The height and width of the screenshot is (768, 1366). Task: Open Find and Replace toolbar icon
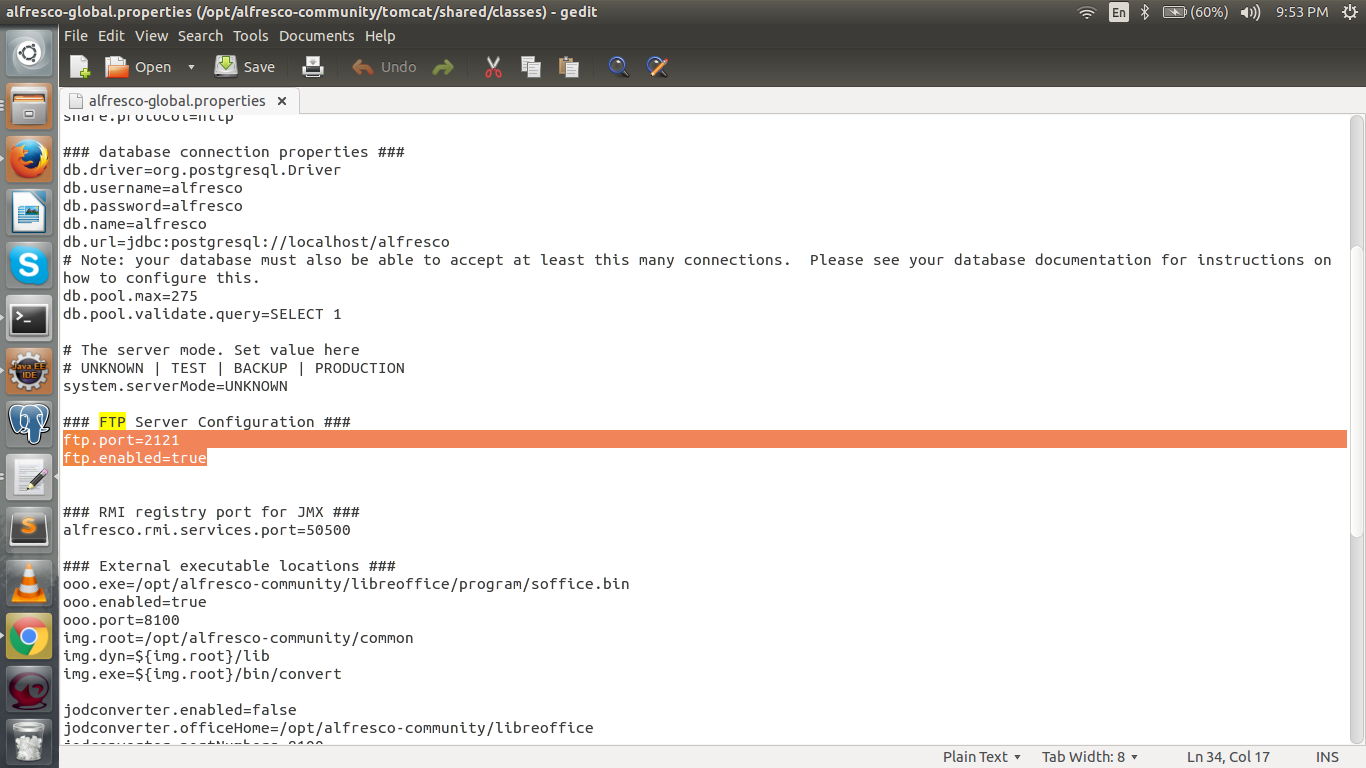[x=657, y=67]
